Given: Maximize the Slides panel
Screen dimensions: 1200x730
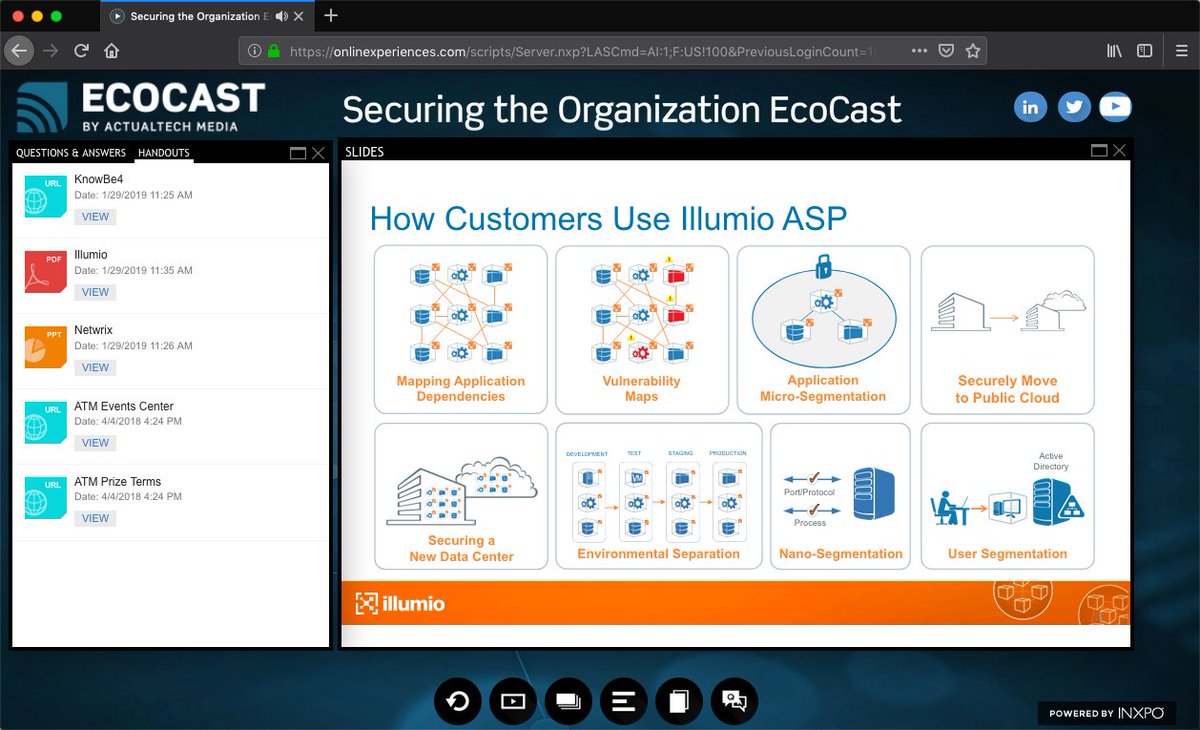Looking at the screenshot, I should point(1099,151).
